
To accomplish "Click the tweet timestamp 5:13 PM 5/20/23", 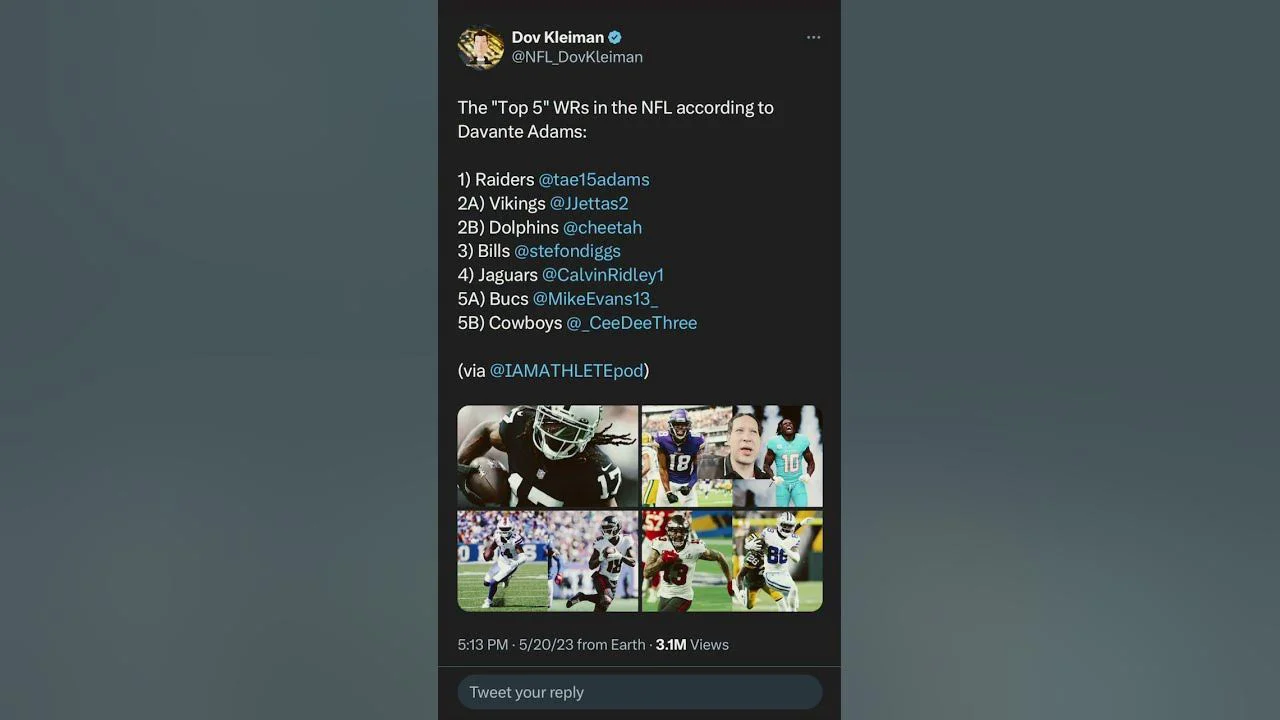I will 551,645.
